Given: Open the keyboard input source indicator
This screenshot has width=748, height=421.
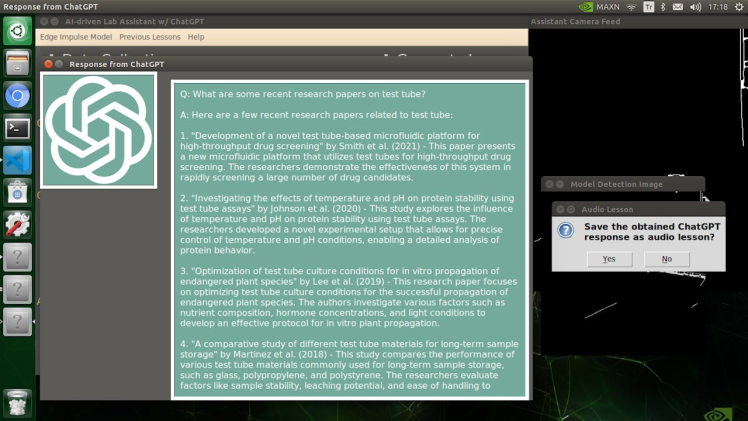Looking at the screenshot, I should (x=648, y=7).
